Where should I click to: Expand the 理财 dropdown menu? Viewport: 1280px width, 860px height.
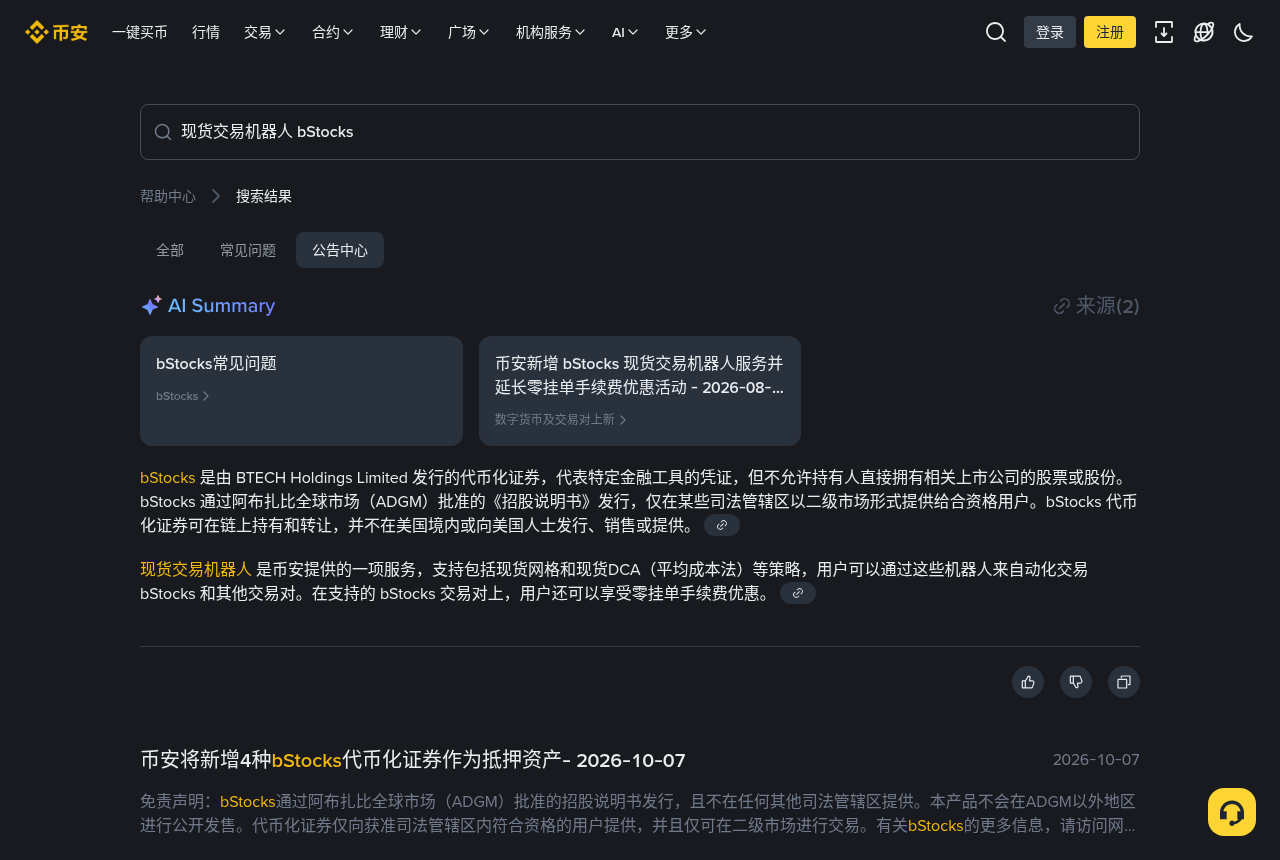[401, 32]
